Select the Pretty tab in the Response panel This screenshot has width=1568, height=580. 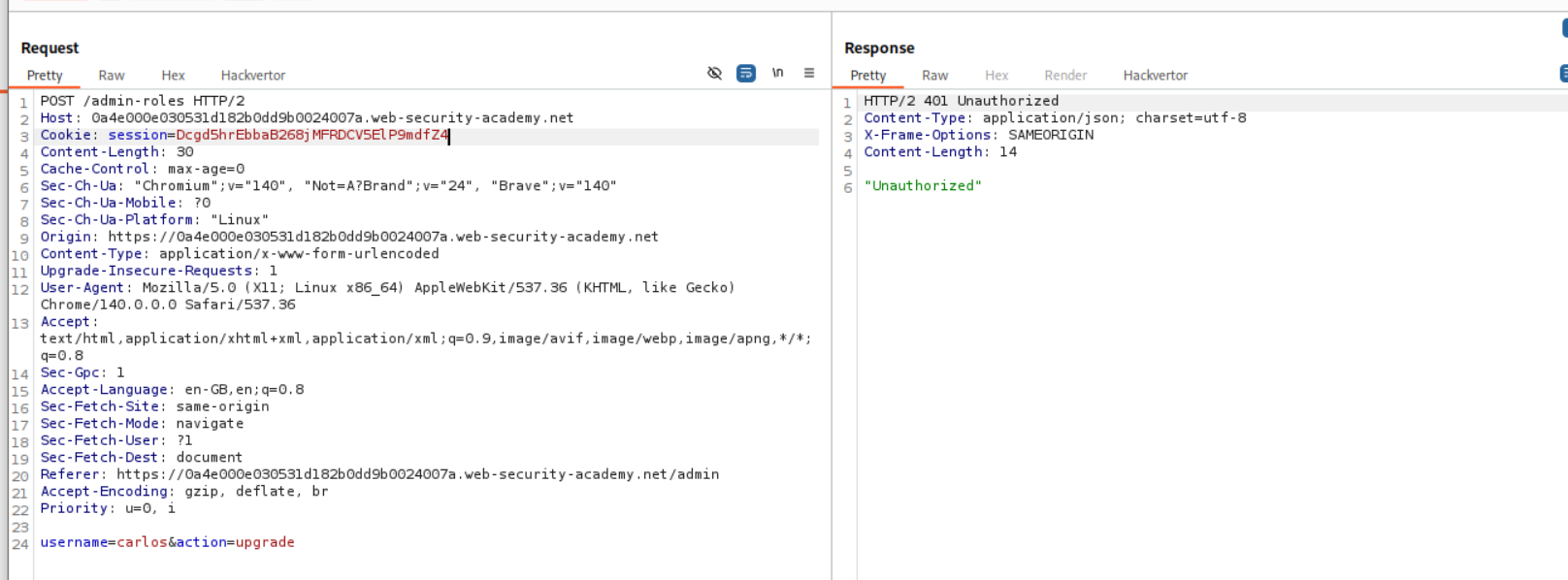pos(867,76)
